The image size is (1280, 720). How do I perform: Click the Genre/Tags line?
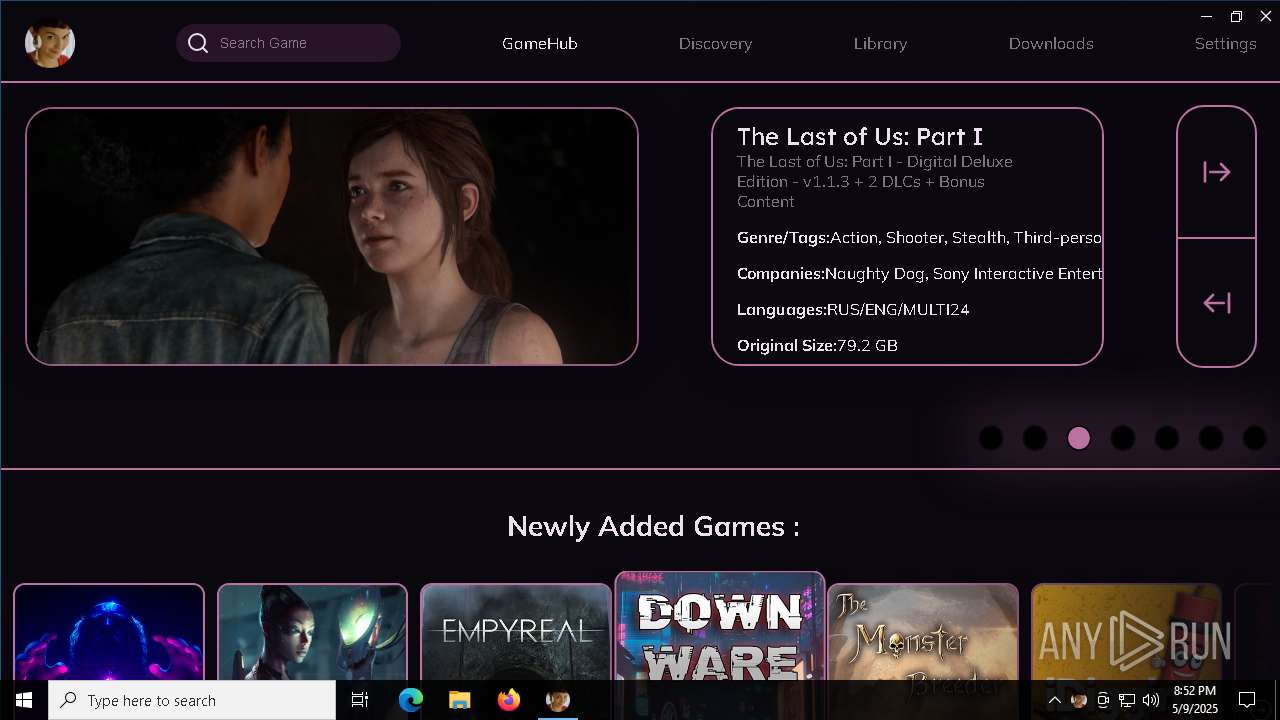point(919,238)
